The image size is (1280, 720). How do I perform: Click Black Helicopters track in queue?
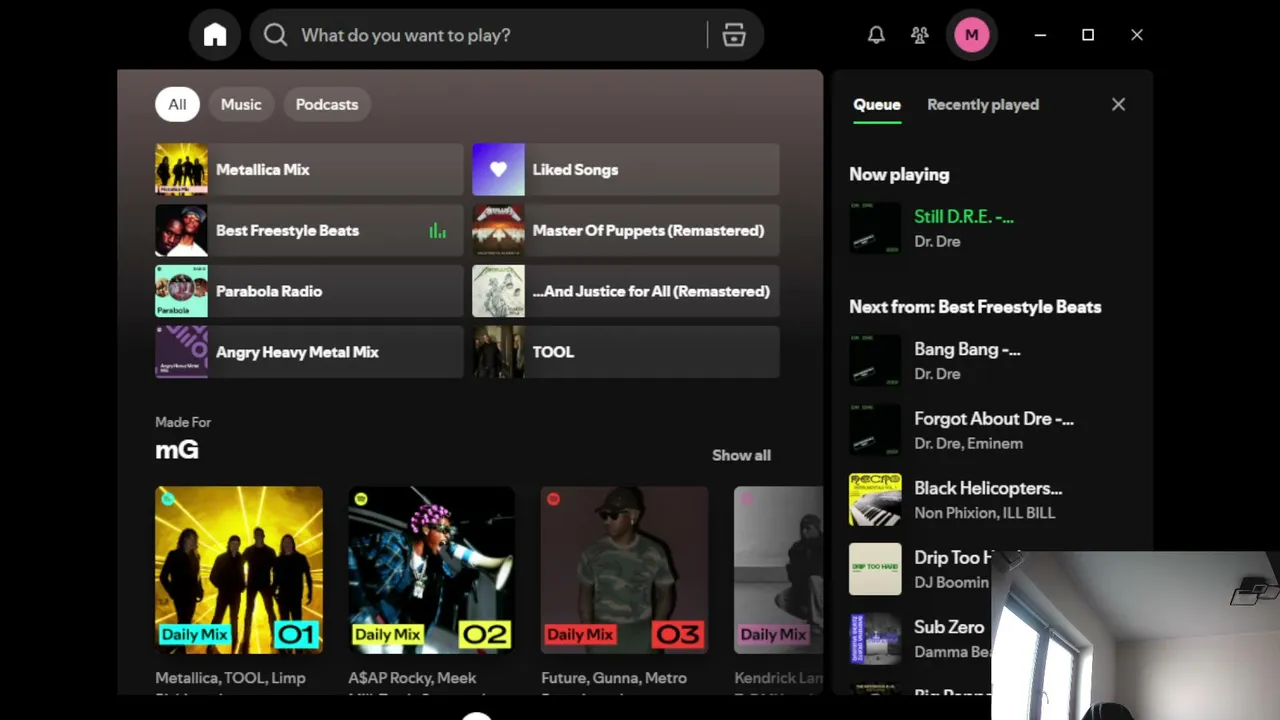pos(988,488)
